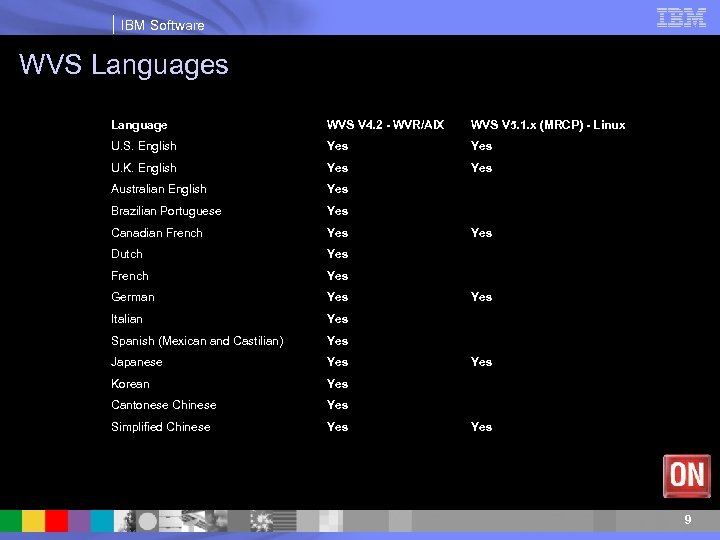Image resolution: width=720 pixels, height=540 pixels.
Task: Select the 'Language' column header
Action: click(139, 125)
